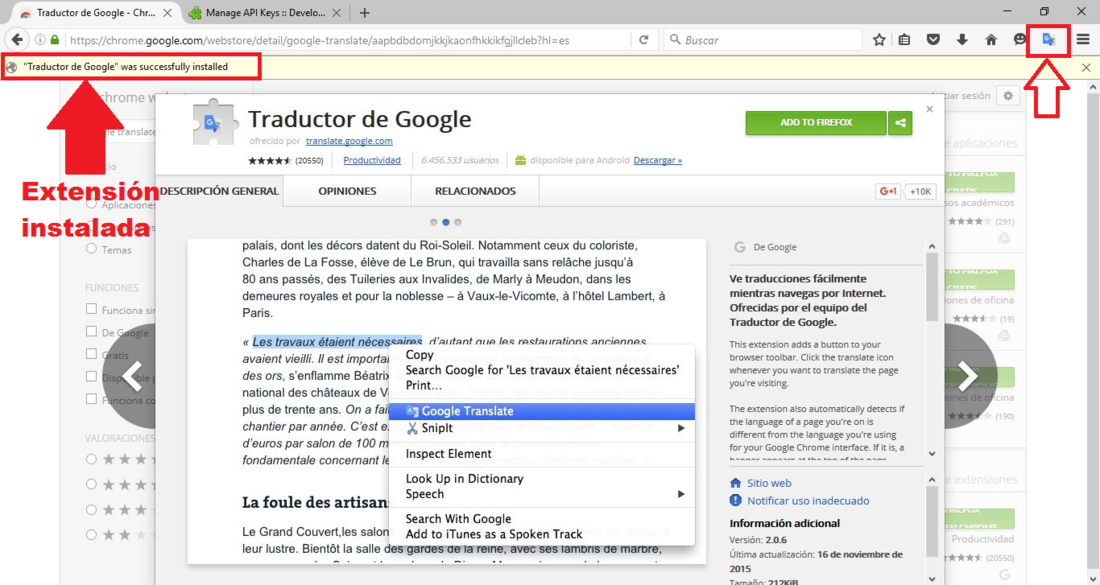
Task: Switch to the Traductor de Google browser tab
Action: tap(94, 13)
